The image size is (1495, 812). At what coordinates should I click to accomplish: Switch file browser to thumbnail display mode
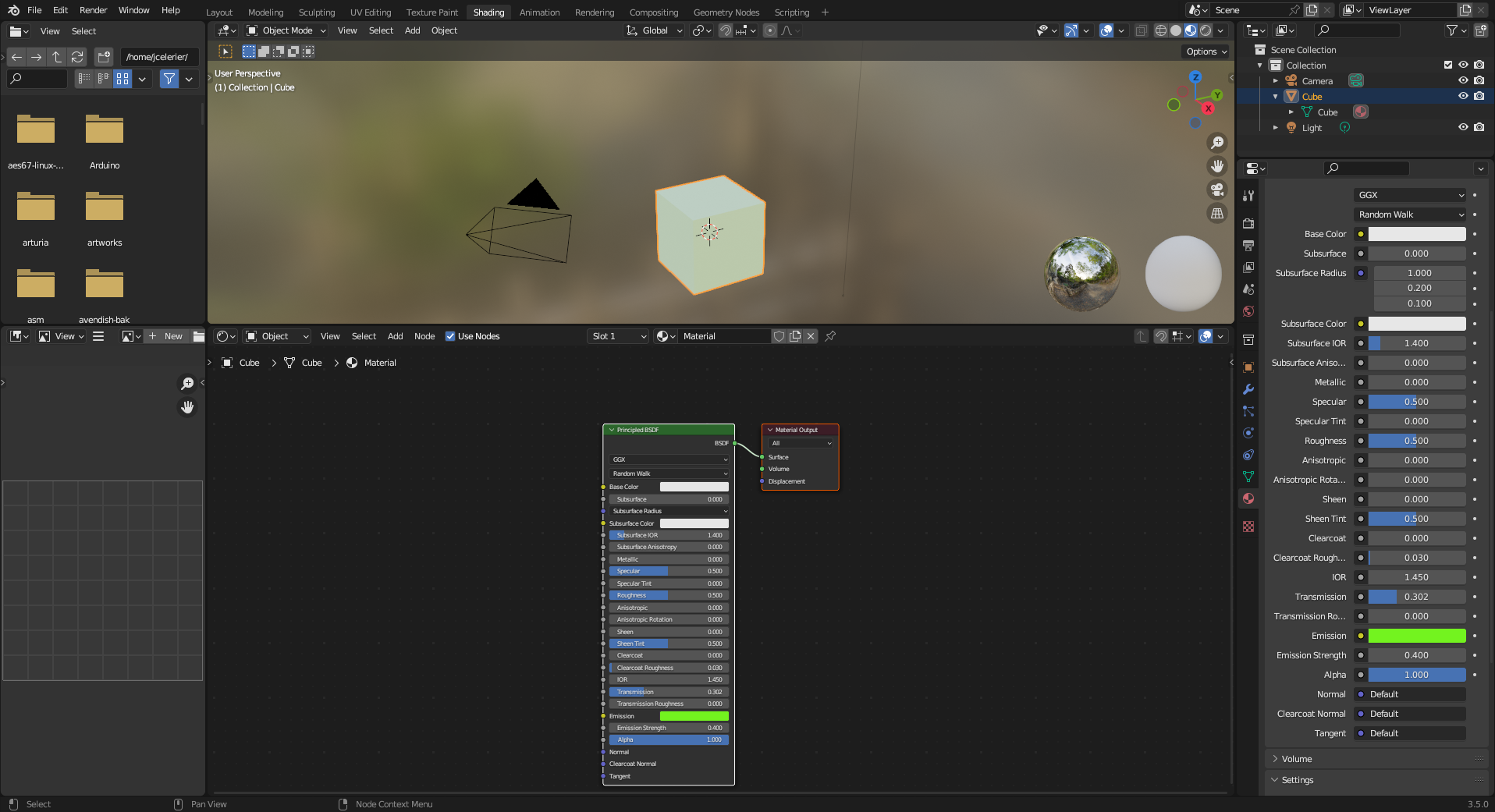pos(123,79)
